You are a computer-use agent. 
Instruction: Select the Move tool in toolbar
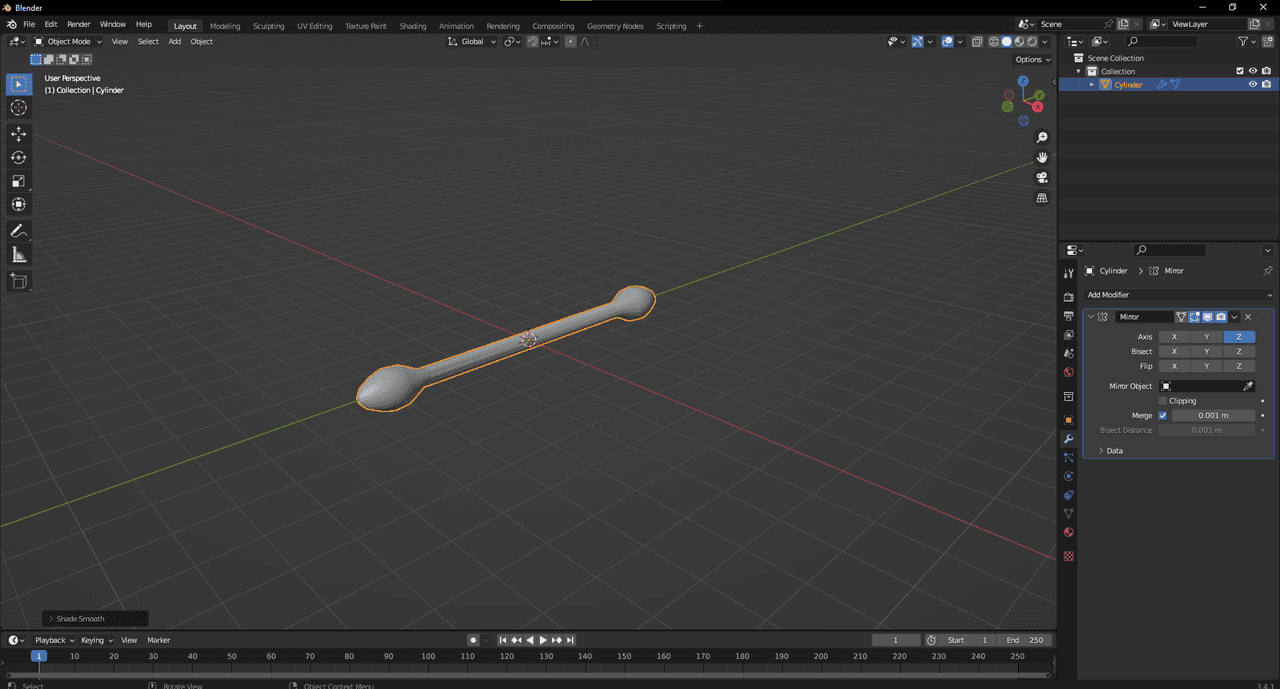18,134
